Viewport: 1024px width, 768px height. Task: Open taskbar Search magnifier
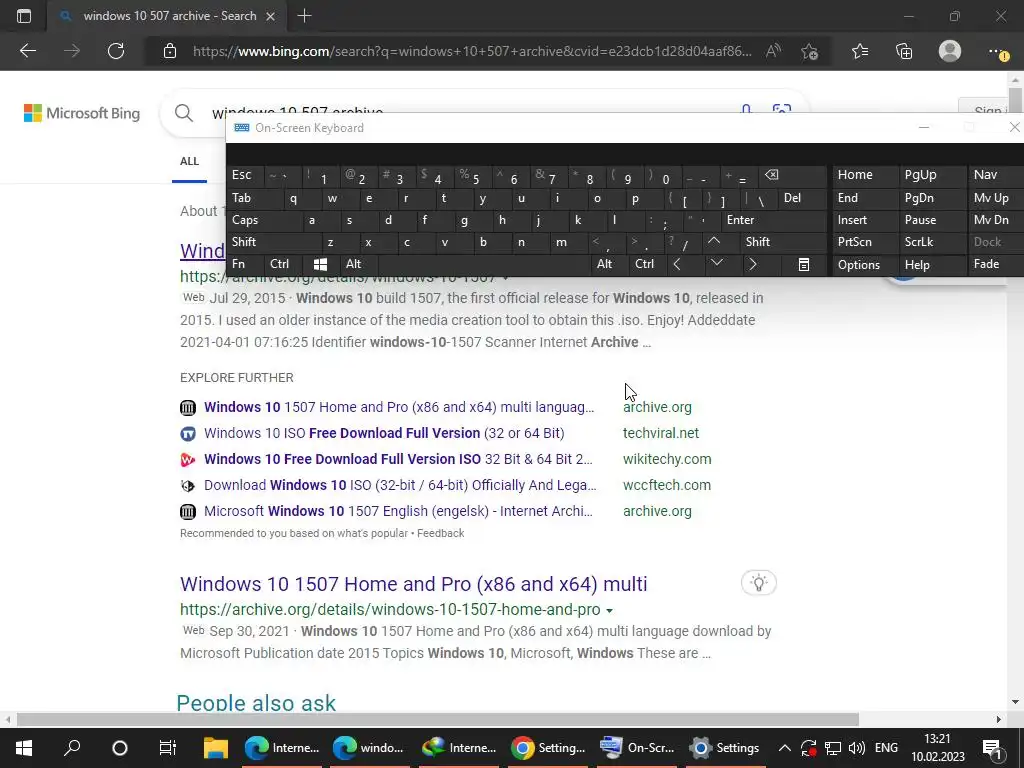point(72,748)
